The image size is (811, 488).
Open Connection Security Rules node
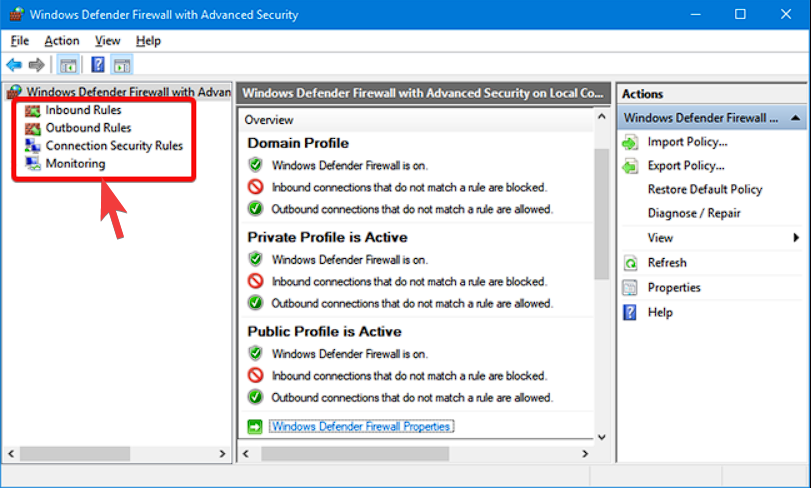pyautogui.click(x=114, y=146)
